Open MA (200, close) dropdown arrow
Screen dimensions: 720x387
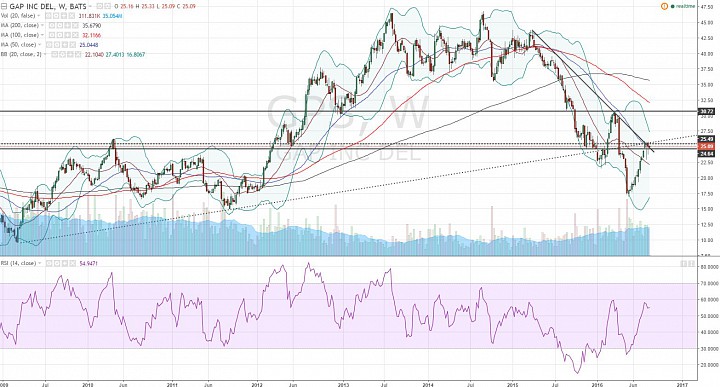(43, 25)
